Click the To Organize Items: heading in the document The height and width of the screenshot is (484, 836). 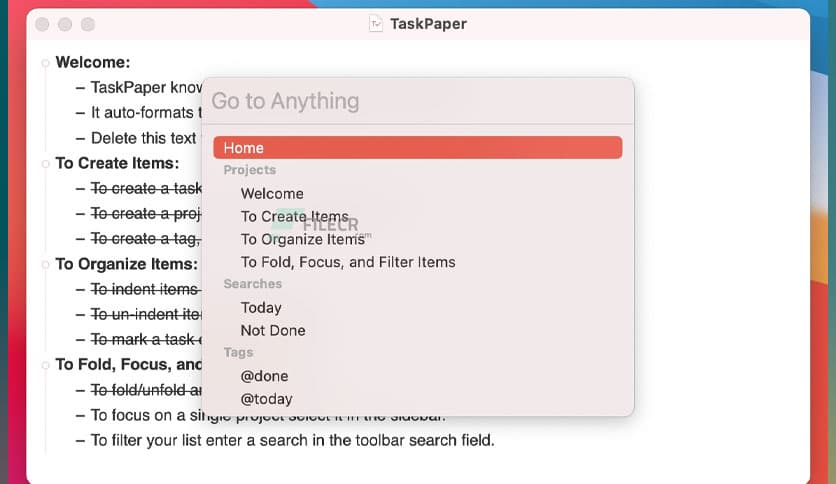(x=126, y=265)
